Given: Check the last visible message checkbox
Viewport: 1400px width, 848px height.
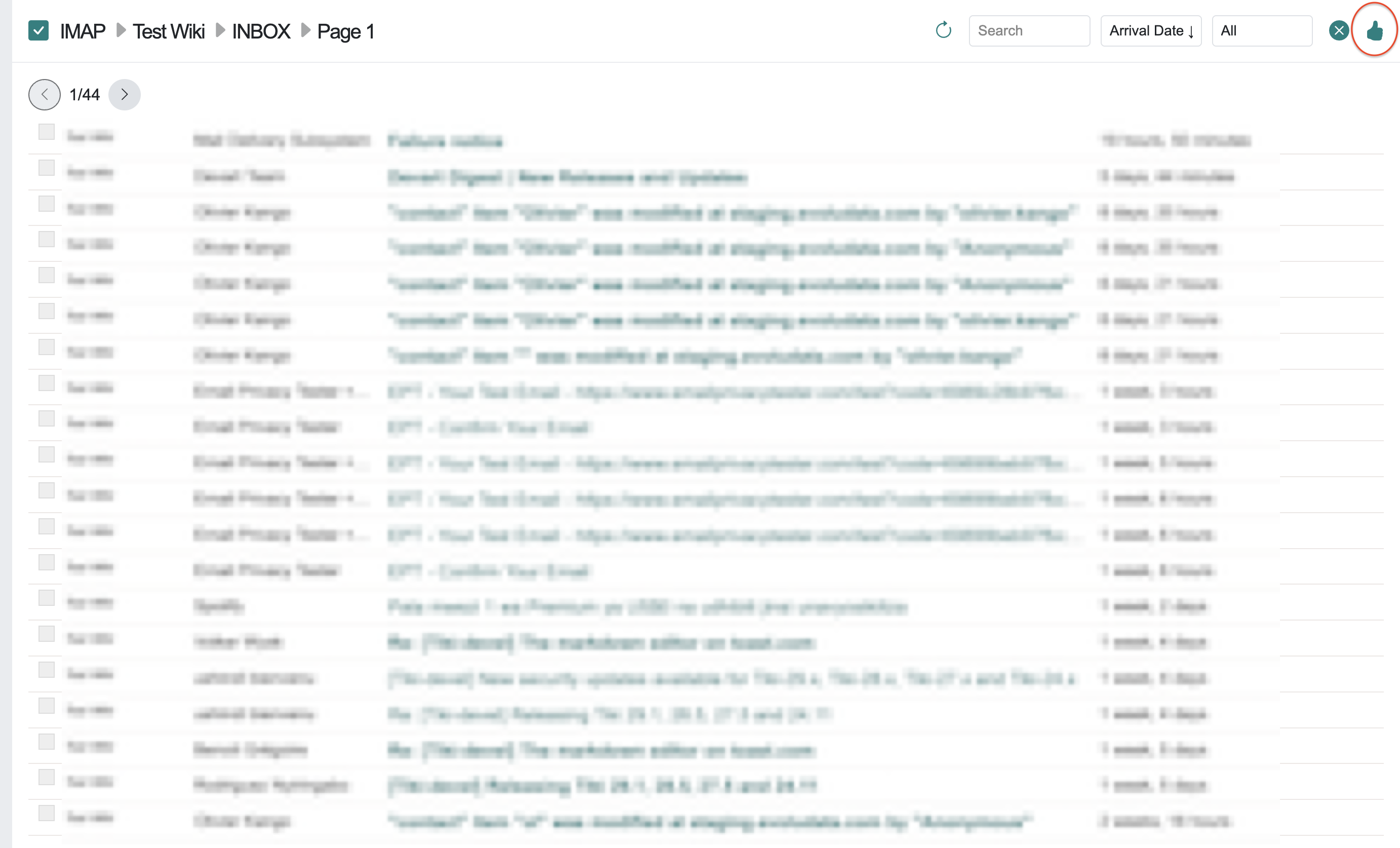Looking at the screenshot, I should [47, 813].
